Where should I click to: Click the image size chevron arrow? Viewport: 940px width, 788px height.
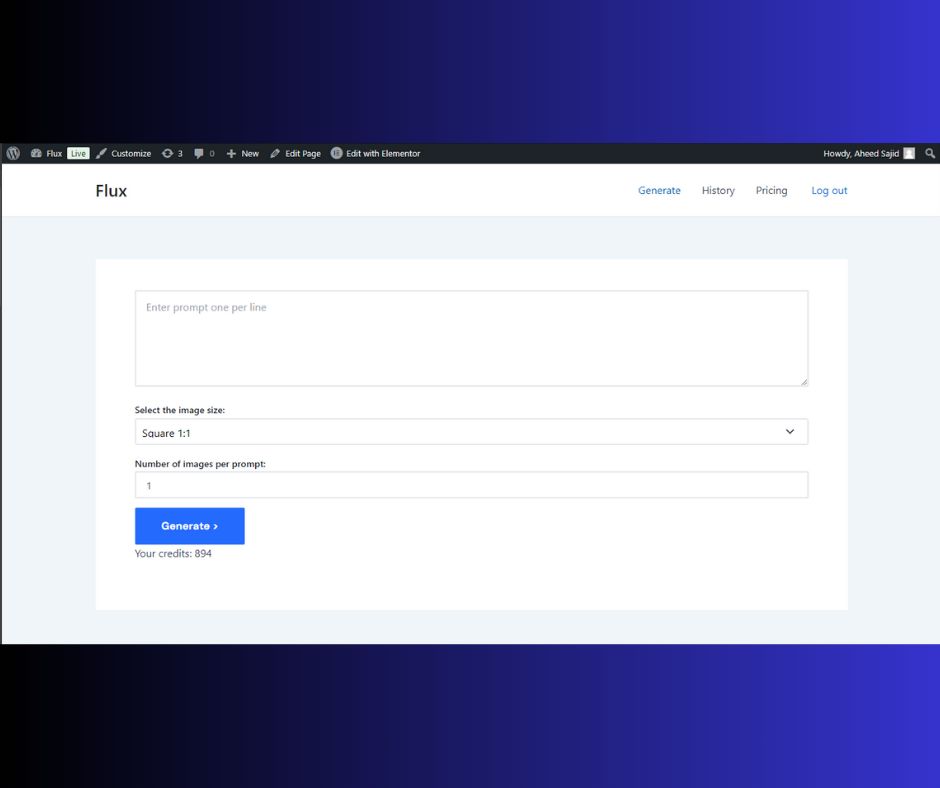click(x=790, y=432)
